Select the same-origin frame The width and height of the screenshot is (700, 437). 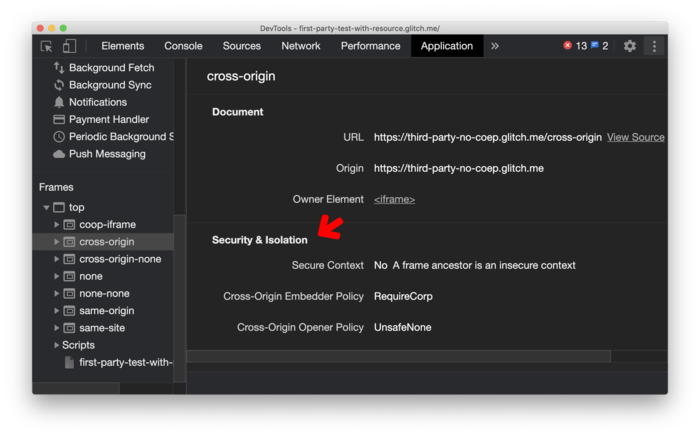click(x=106, y=311)
